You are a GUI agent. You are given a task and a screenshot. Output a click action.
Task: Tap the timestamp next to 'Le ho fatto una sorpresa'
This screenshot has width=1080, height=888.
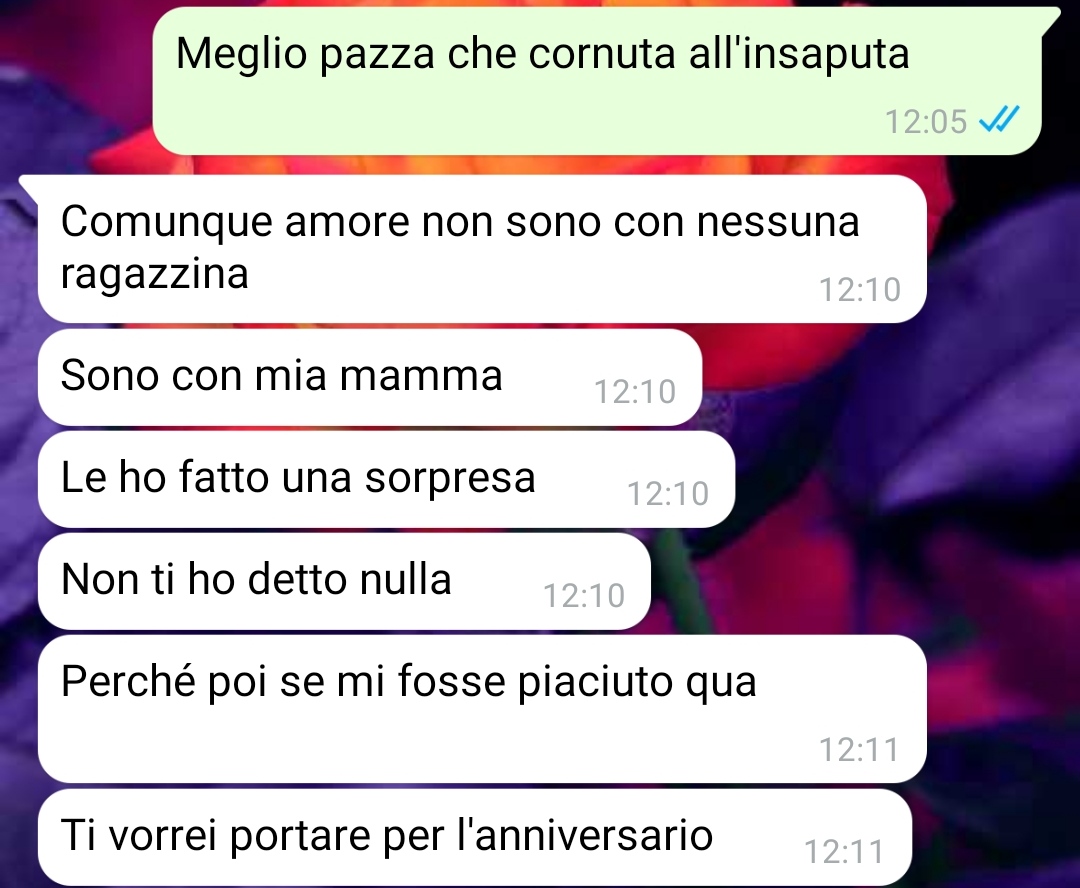[667, 494]
